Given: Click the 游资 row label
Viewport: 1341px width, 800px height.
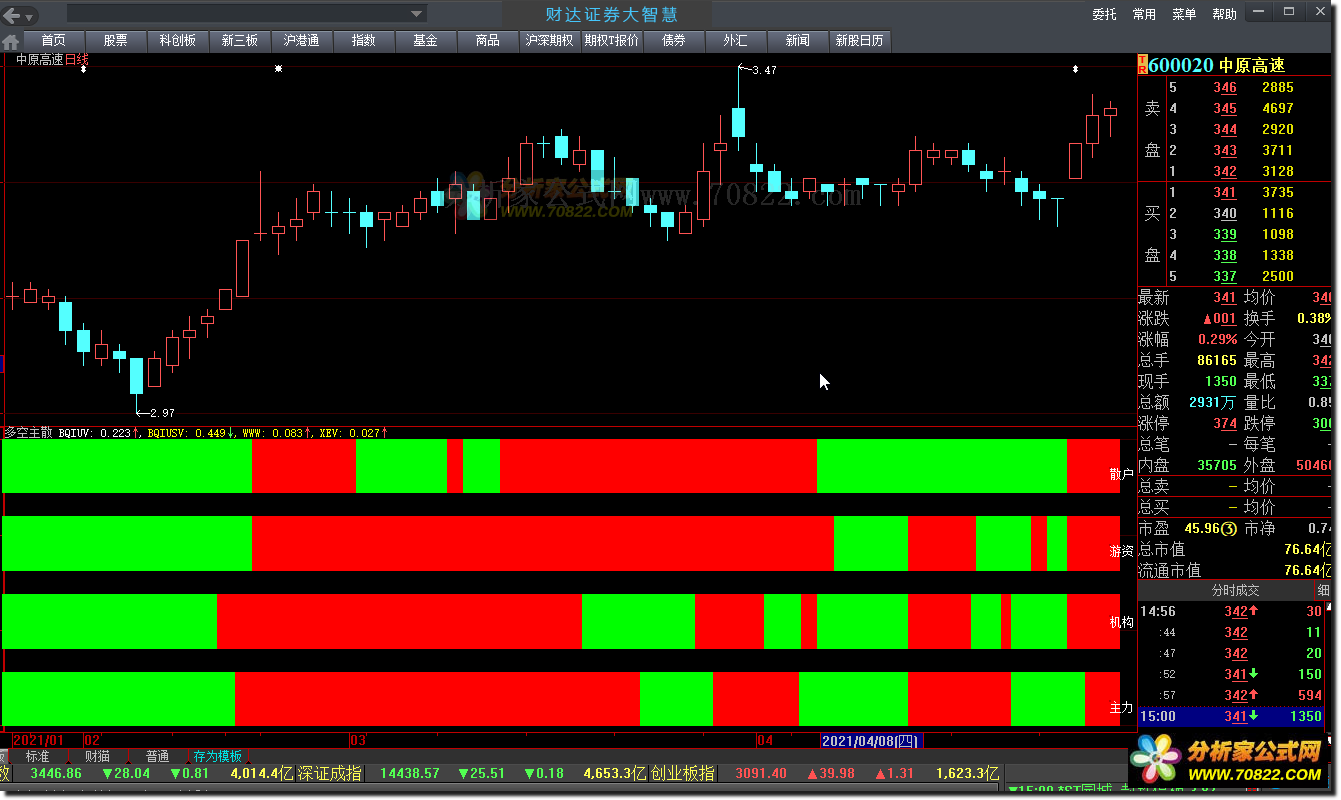Looking at the screenshot, I should point(1121,551).
